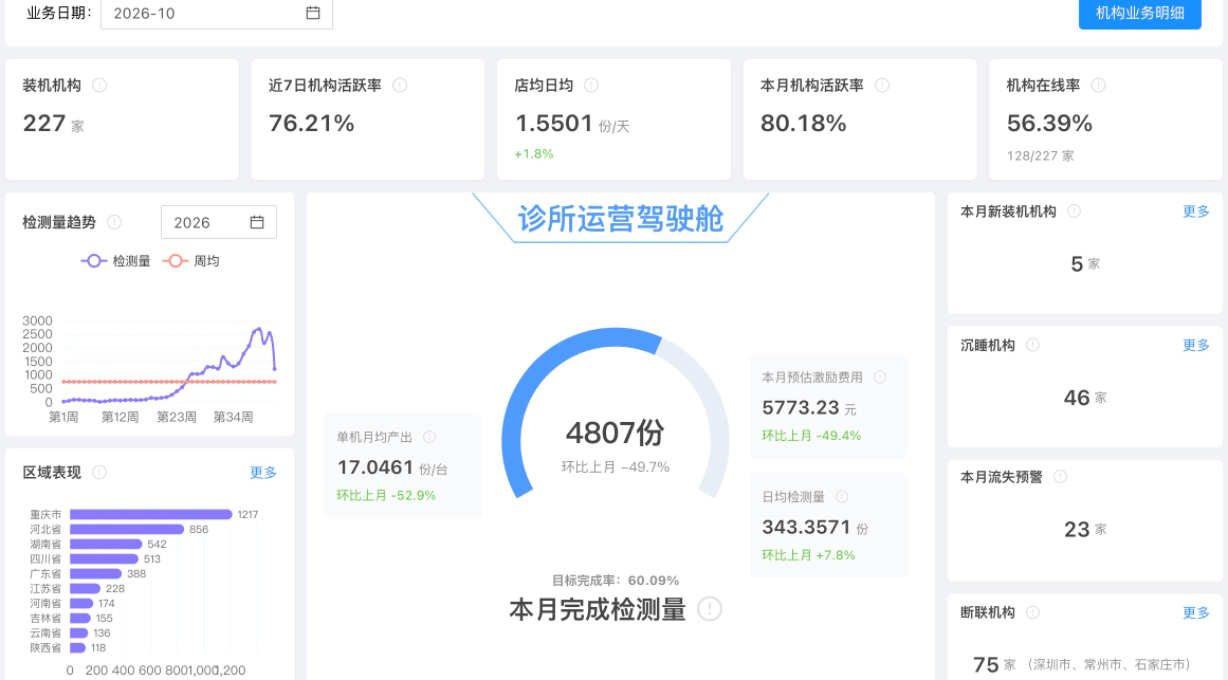Click 环比上月 -52.9% under 单机月均产出

386,495
